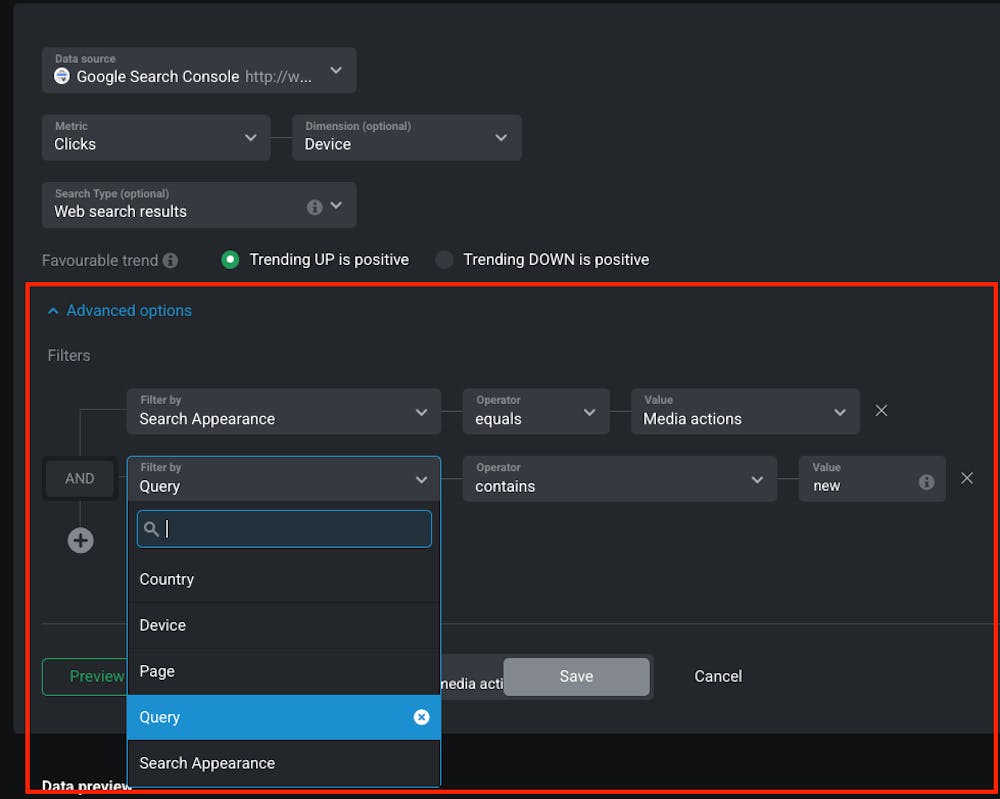Click the Save button
Image resolution: width=1000 pixels, height=799 pixels.
tap(576, 676)
